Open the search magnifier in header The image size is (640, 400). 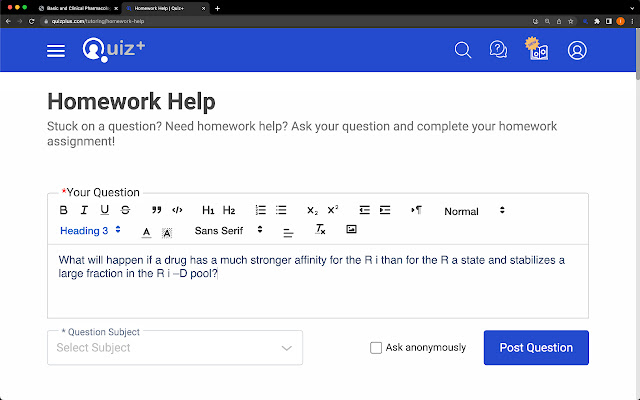coord(463,51)
